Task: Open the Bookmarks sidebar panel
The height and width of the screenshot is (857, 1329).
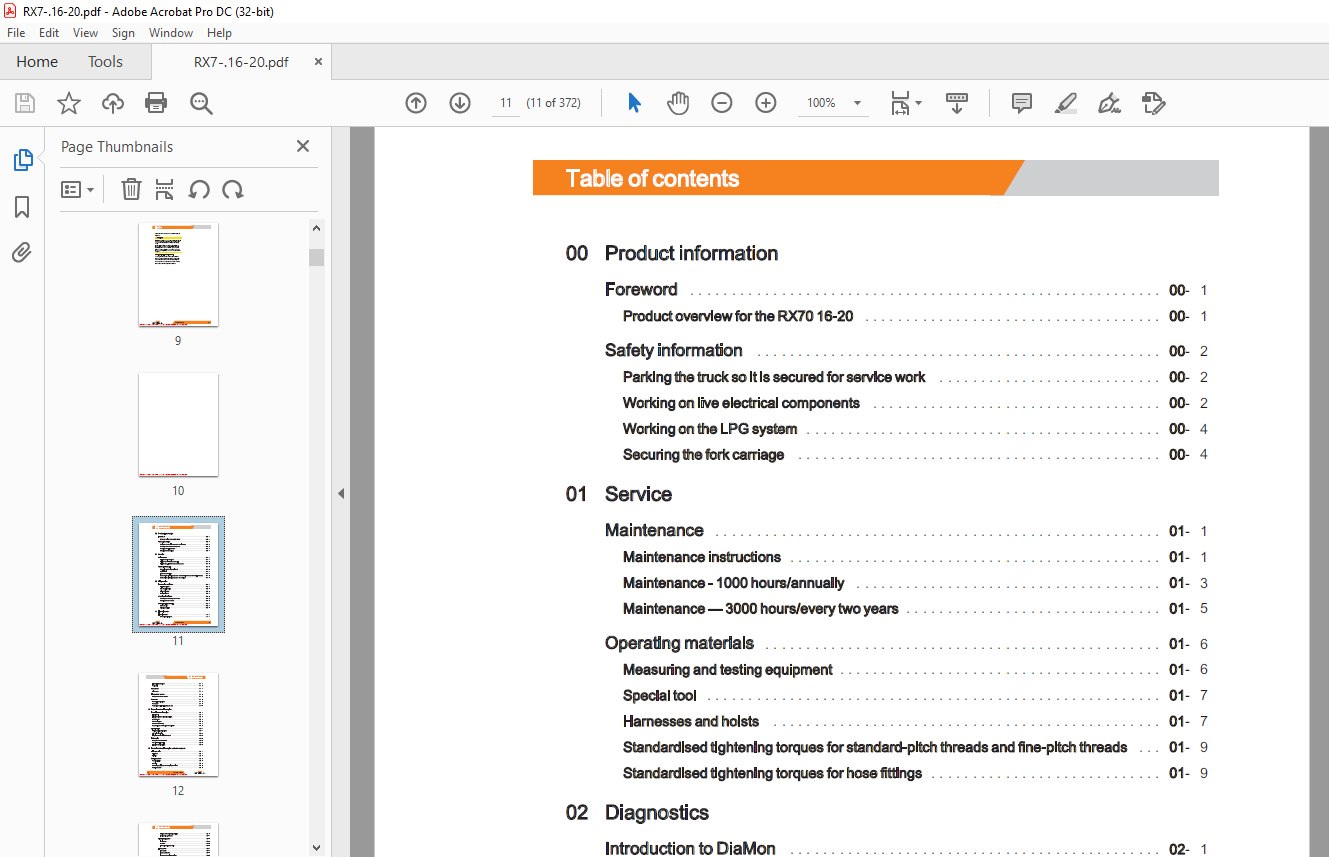Action: click(x=22, y=207)
